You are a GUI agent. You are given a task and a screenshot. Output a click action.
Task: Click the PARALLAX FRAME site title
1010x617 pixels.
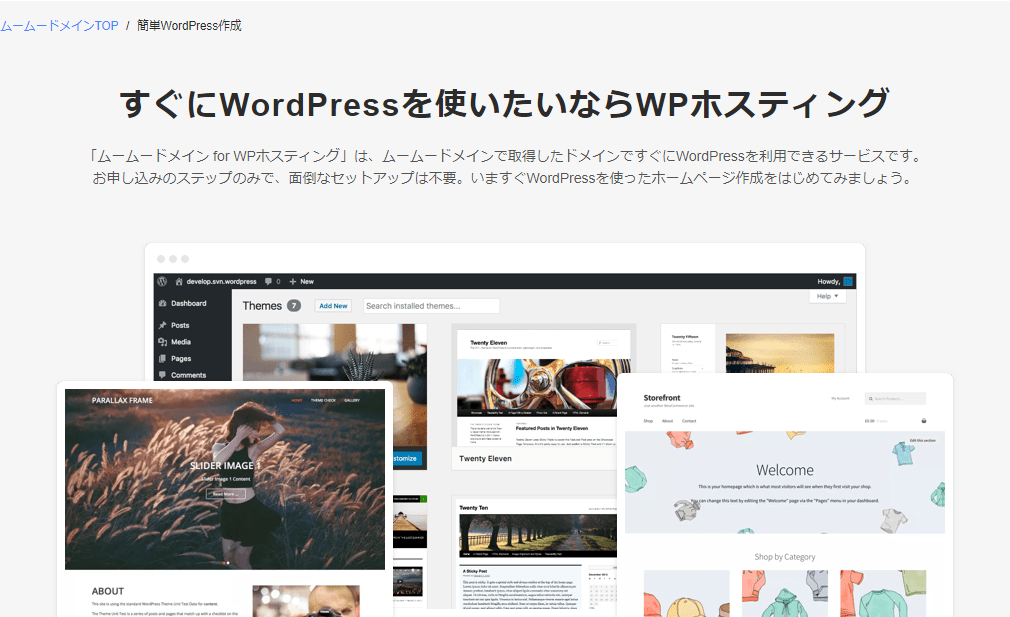coord(122,401)
